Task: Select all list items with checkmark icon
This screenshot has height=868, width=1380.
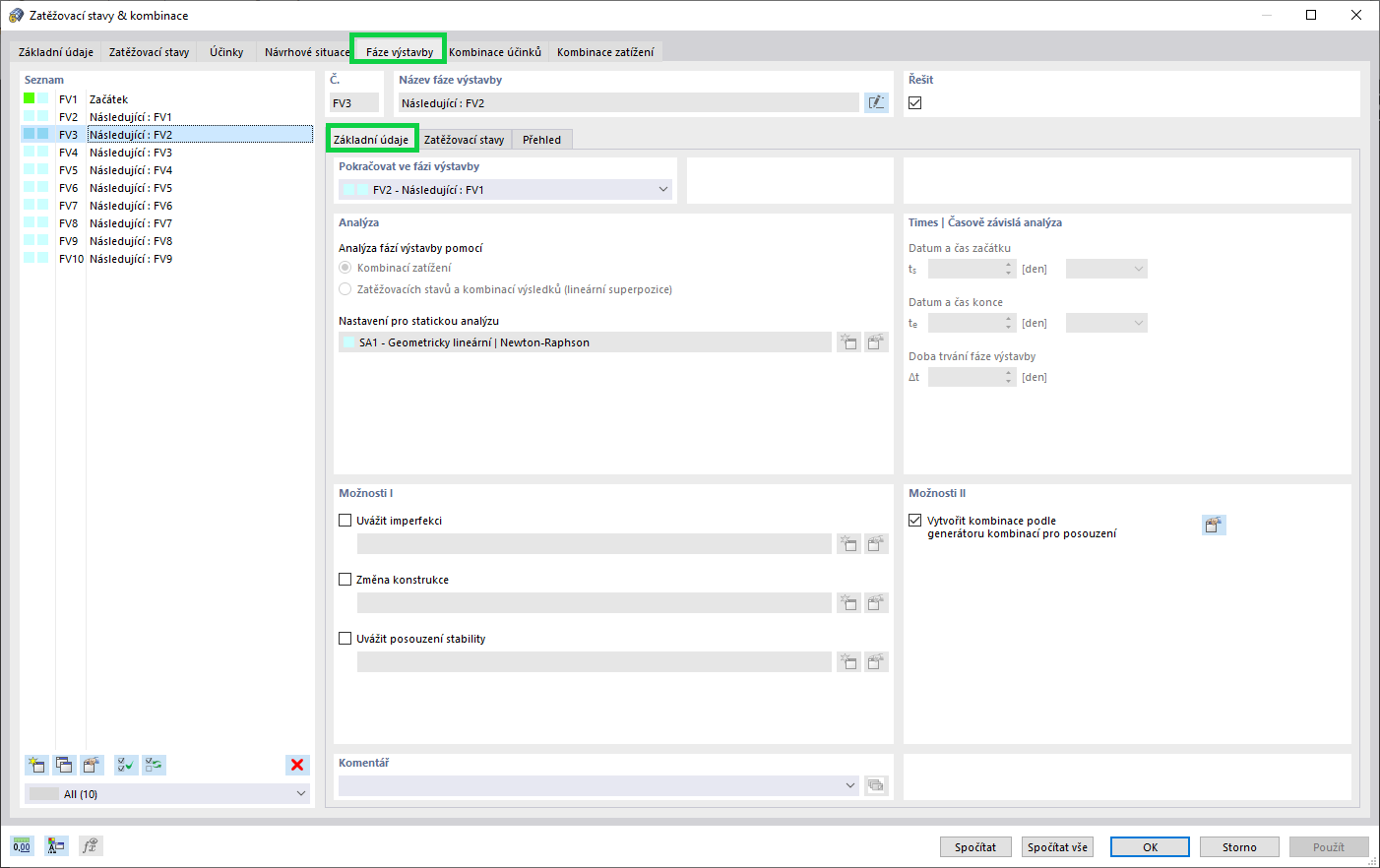Action: [126, 765]
